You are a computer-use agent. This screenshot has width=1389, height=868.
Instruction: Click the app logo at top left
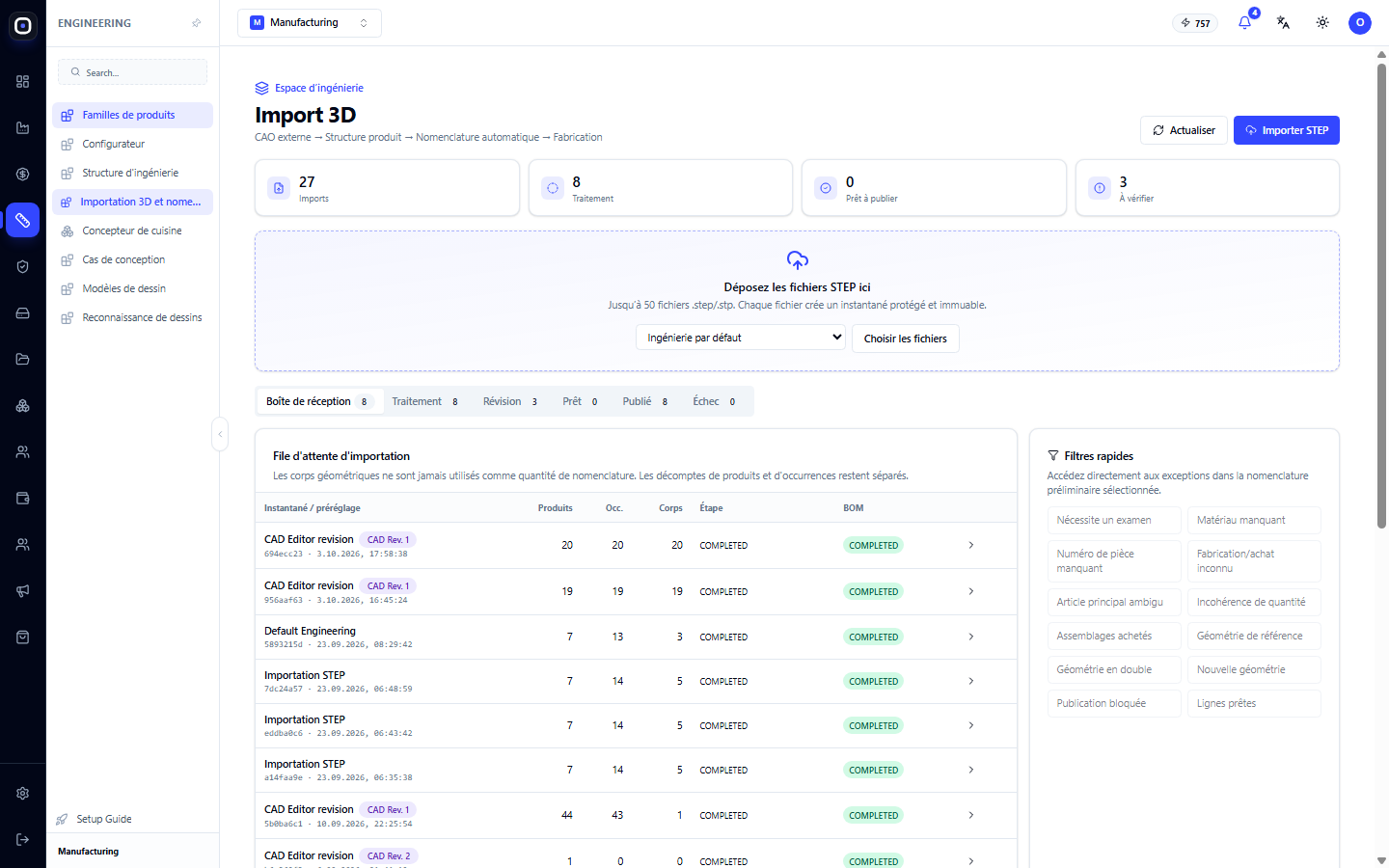tap(23, 26)
